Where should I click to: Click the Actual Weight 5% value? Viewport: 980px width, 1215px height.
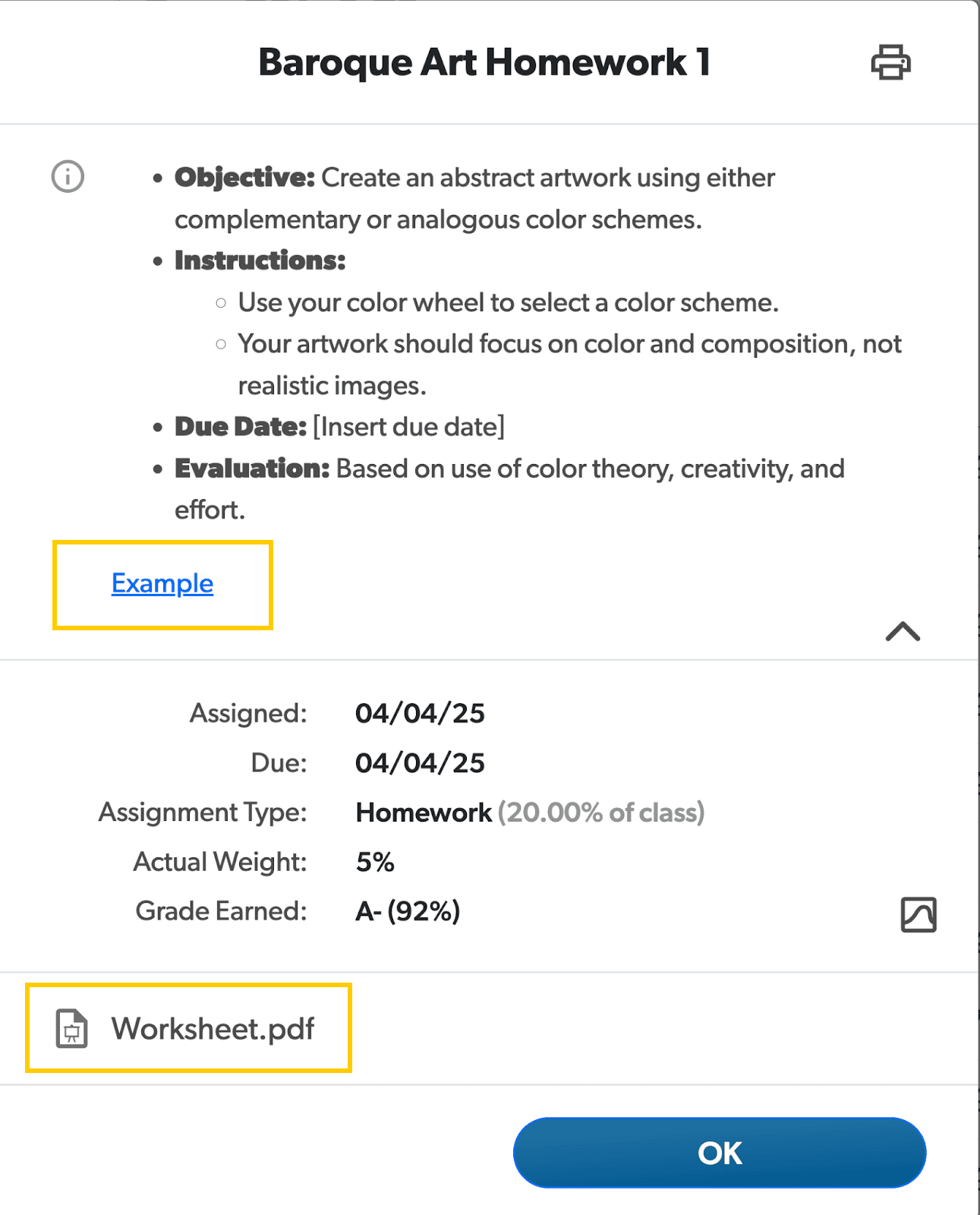(375, 862)
